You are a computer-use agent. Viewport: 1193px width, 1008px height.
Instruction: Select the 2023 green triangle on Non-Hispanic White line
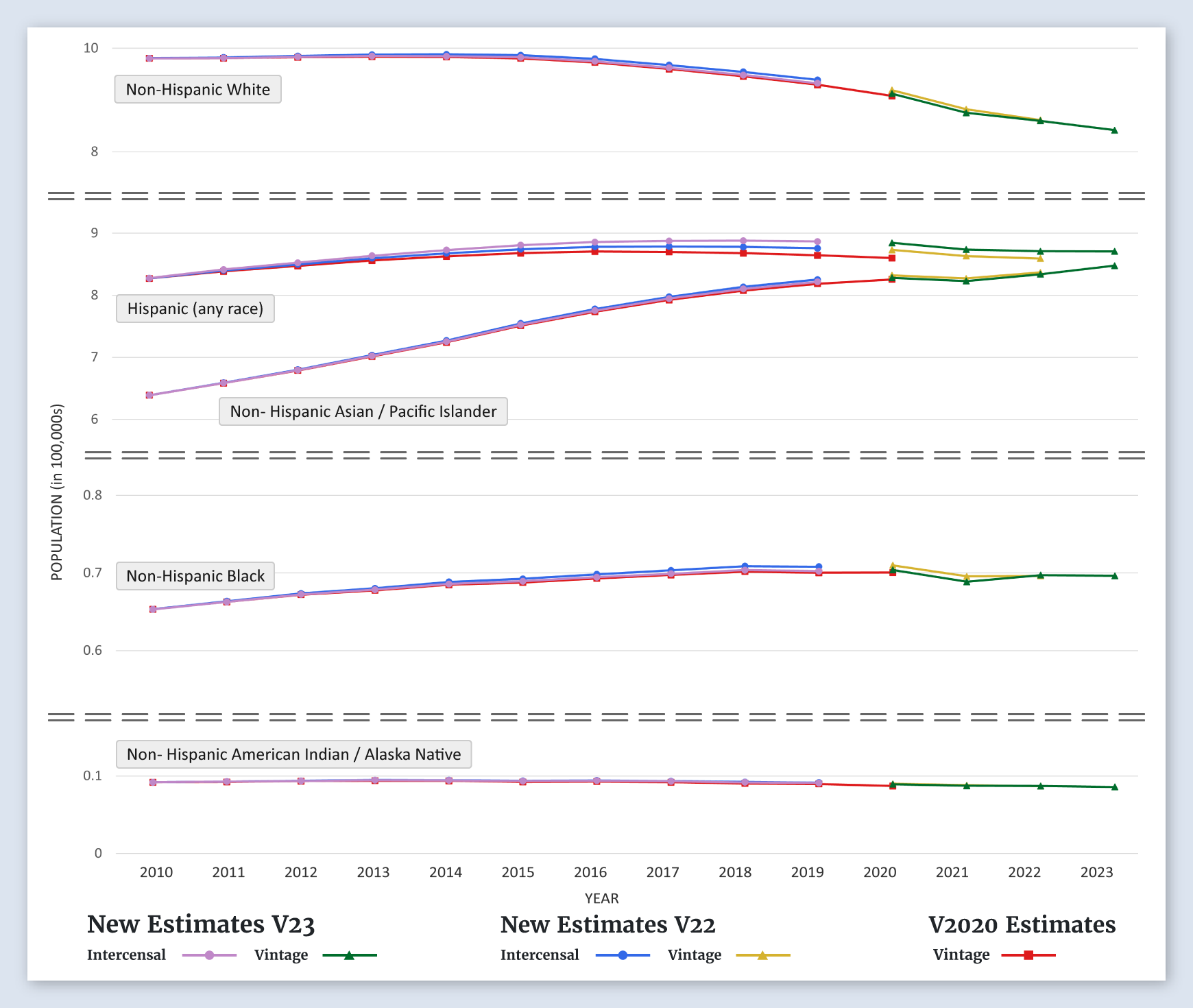click(x=1114, y=130)
